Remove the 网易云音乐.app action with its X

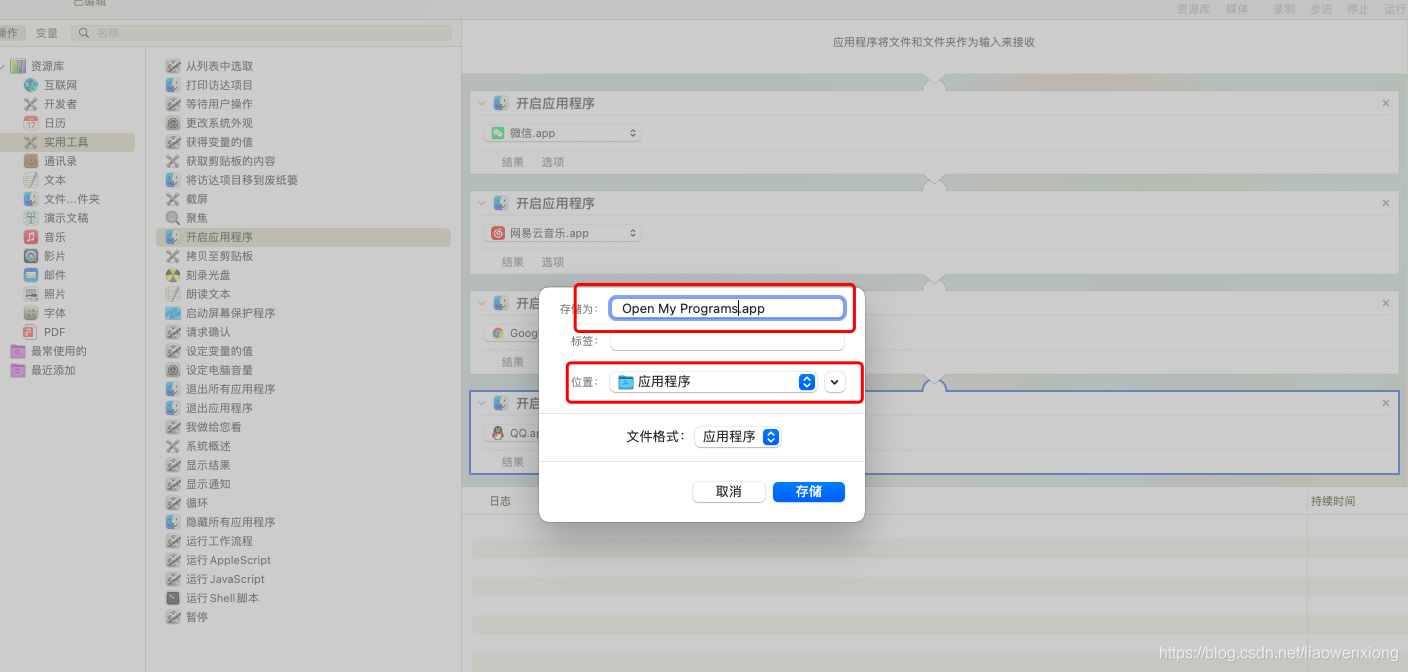tap(1386, 203)
